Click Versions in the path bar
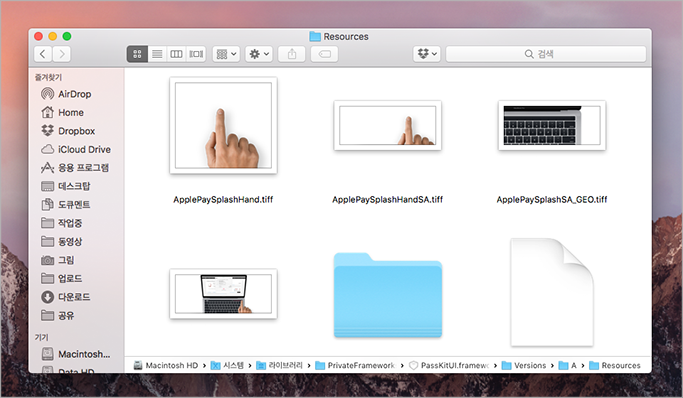Screen dimensions: 683x398 524,365
